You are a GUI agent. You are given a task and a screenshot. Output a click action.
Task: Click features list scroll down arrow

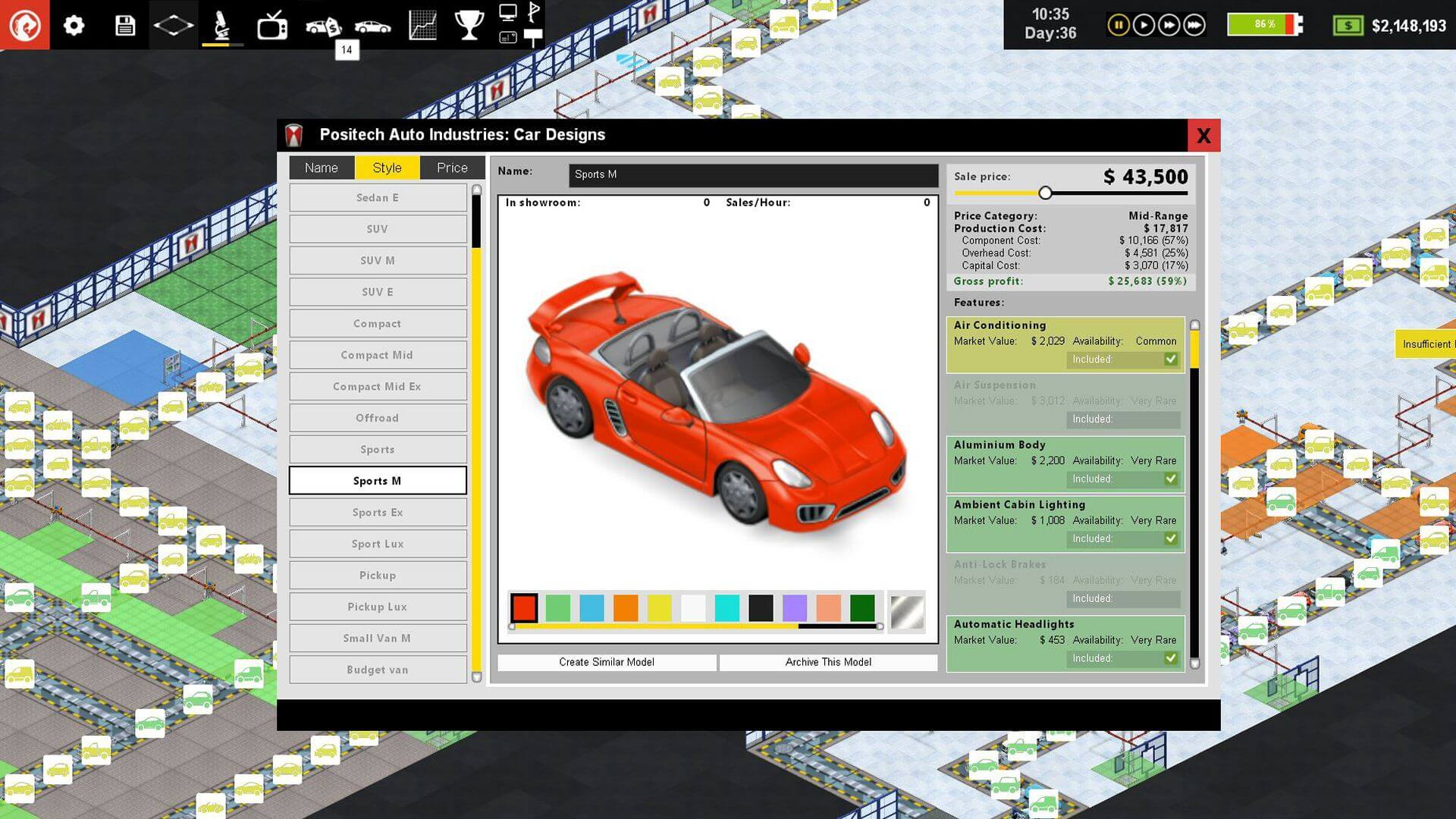1194,664
